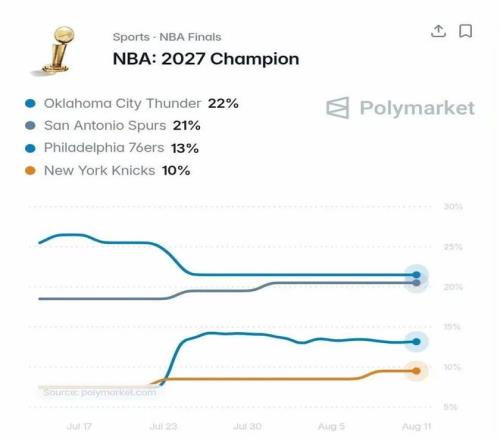The height and width of the screenshot is (440, 500).
Task: Click the Thunder line endpoint marker
Action: [x=416, y=275]
